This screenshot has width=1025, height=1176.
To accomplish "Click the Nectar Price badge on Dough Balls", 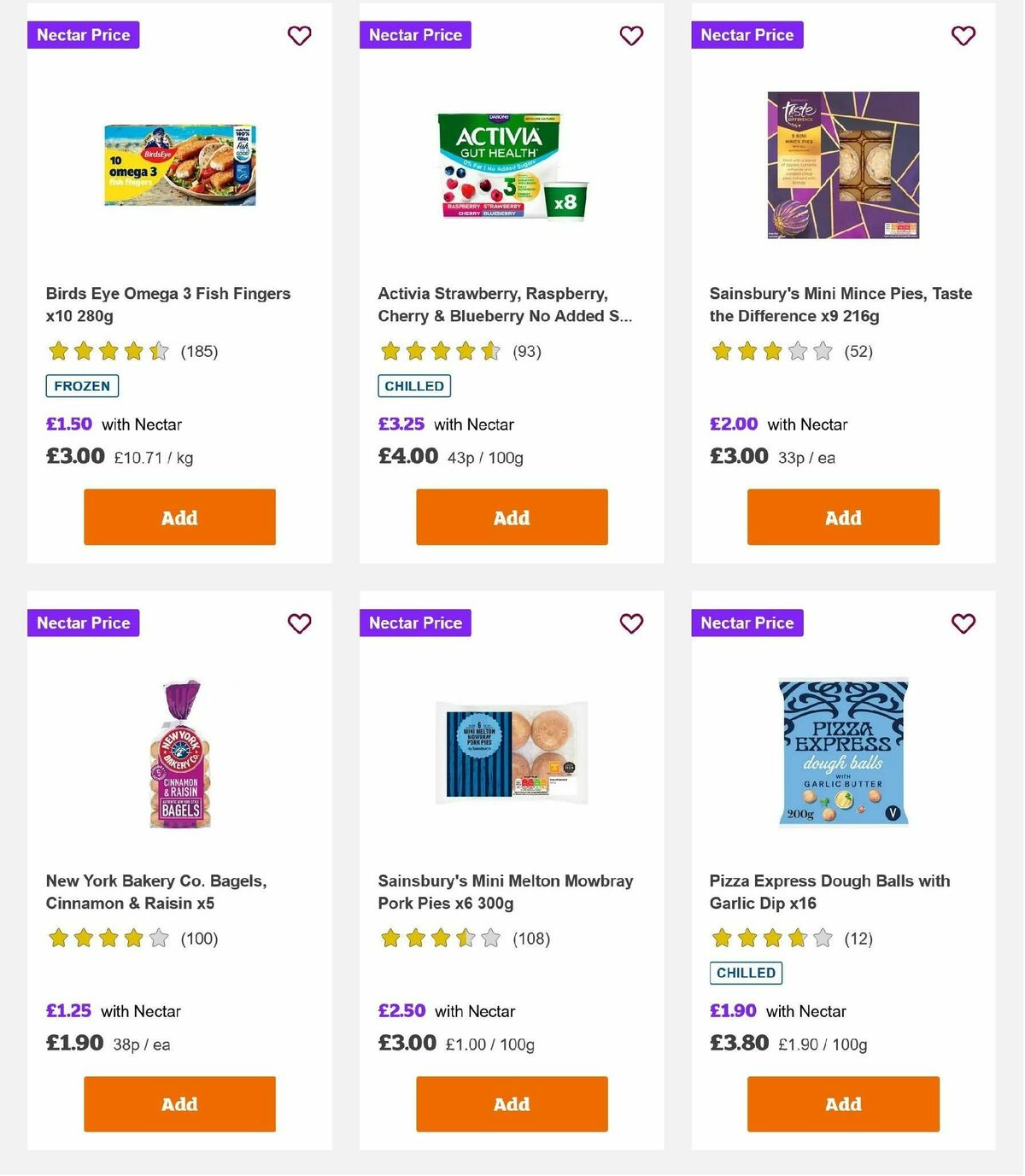I will [747, 623].
